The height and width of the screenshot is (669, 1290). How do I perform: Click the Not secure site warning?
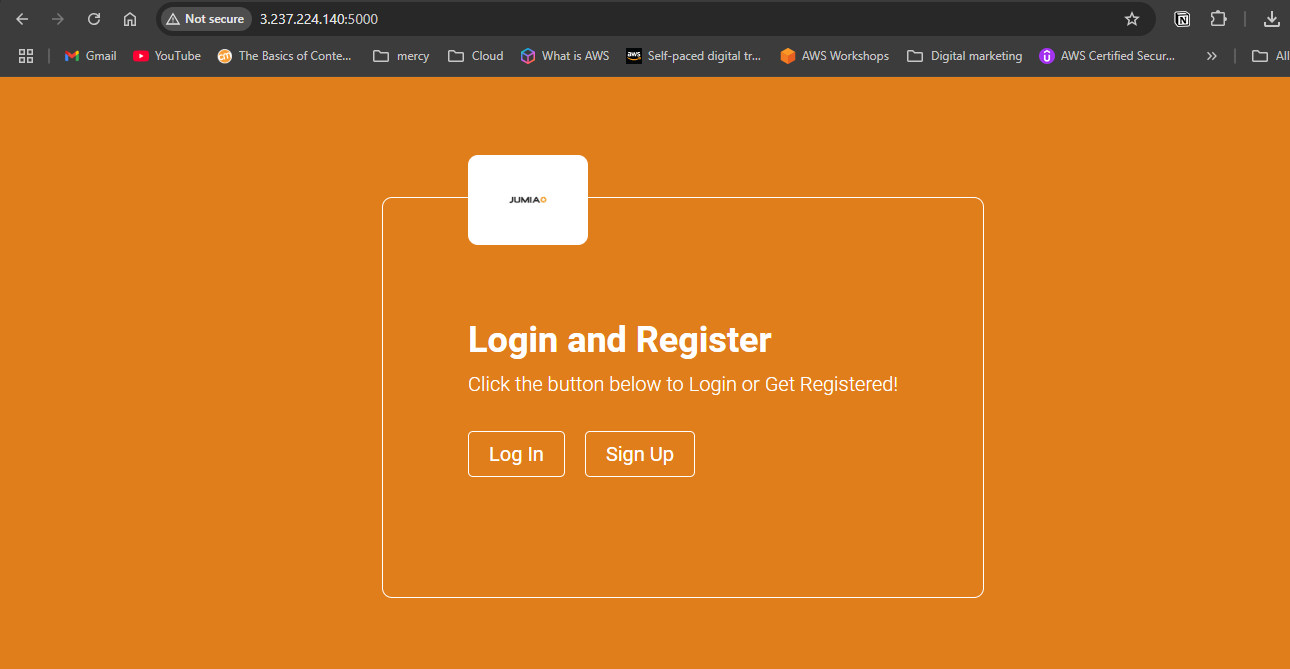click(205, 19)
